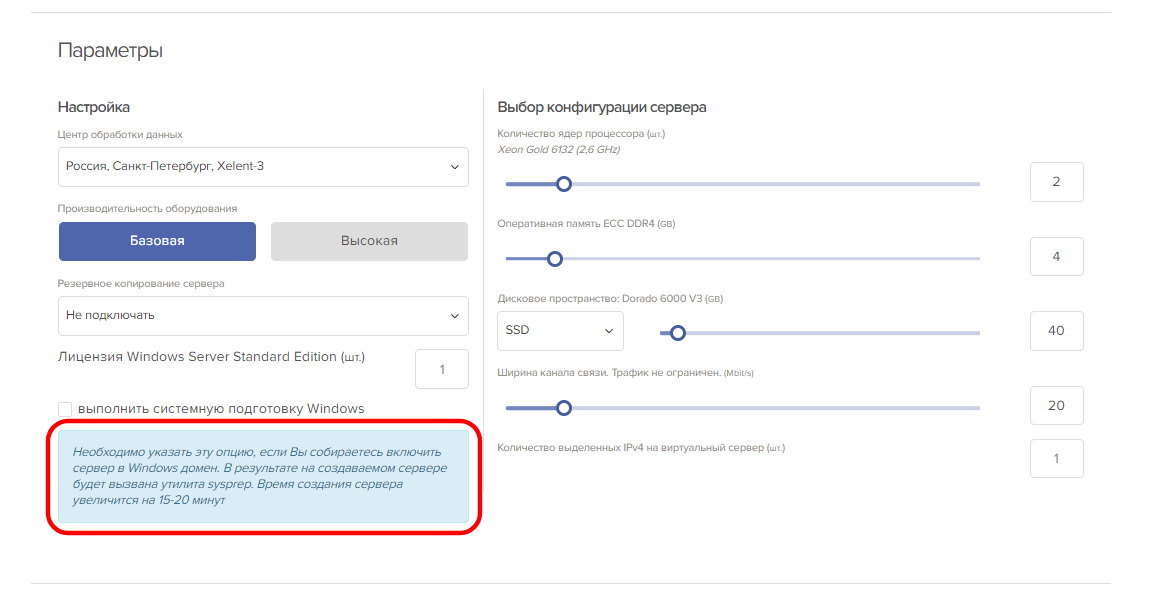1150x595 pixels.
Task: Click the CPU cores number field
Action: pos(1056,182)
